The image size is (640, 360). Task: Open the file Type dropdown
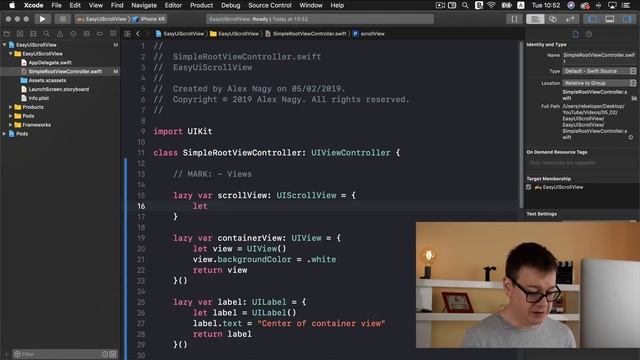(599, 71)
